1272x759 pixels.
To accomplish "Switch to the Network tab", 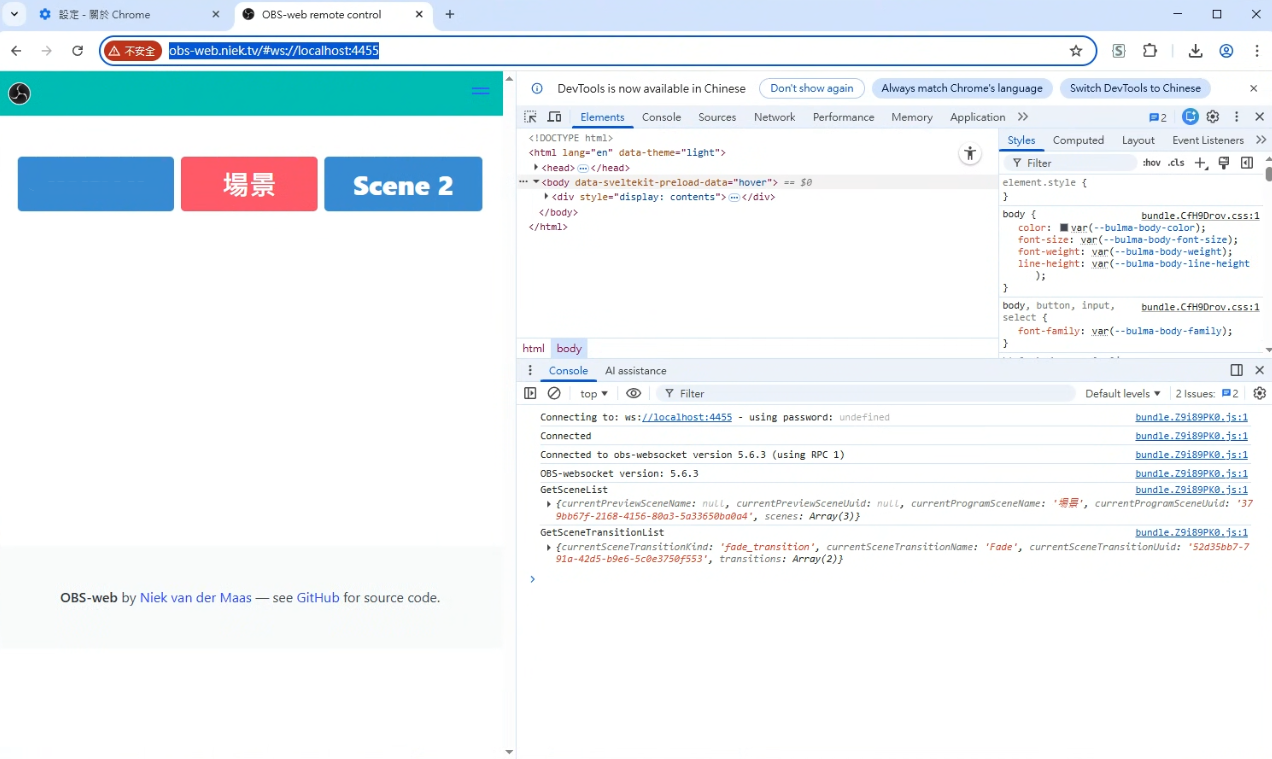I will [x=774, y=117].
